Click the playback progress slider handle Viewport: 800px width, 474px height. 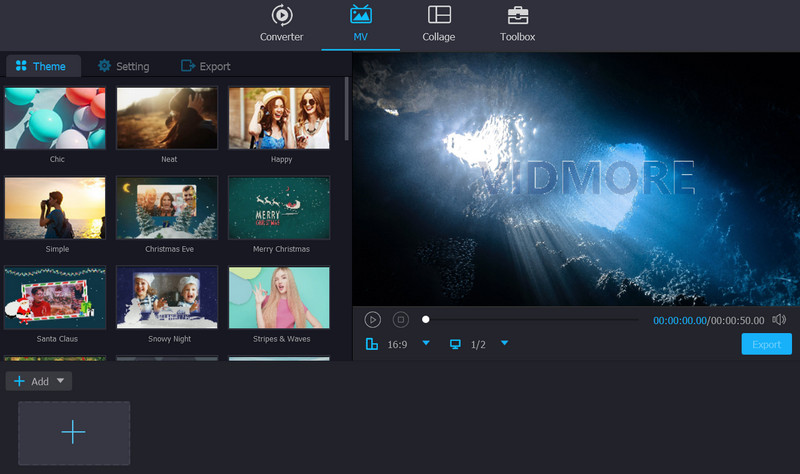425,320
